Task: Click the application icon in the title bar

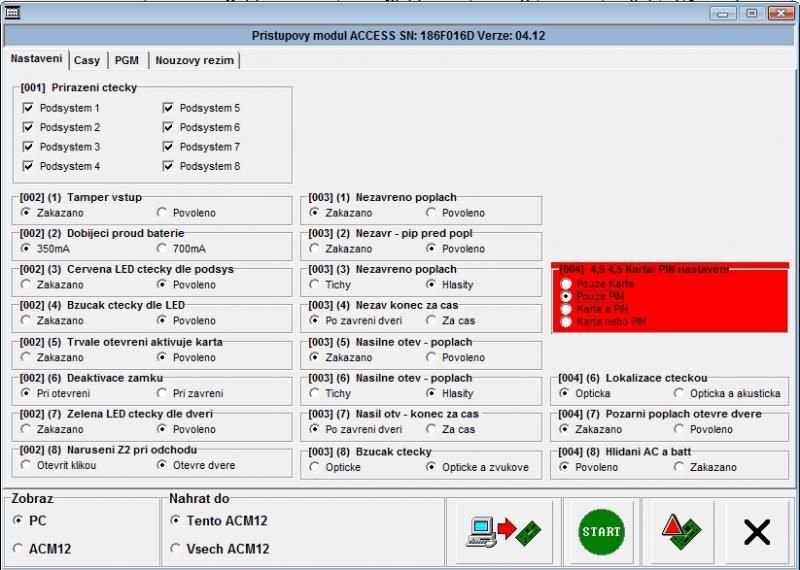Action: click(14, 13)
